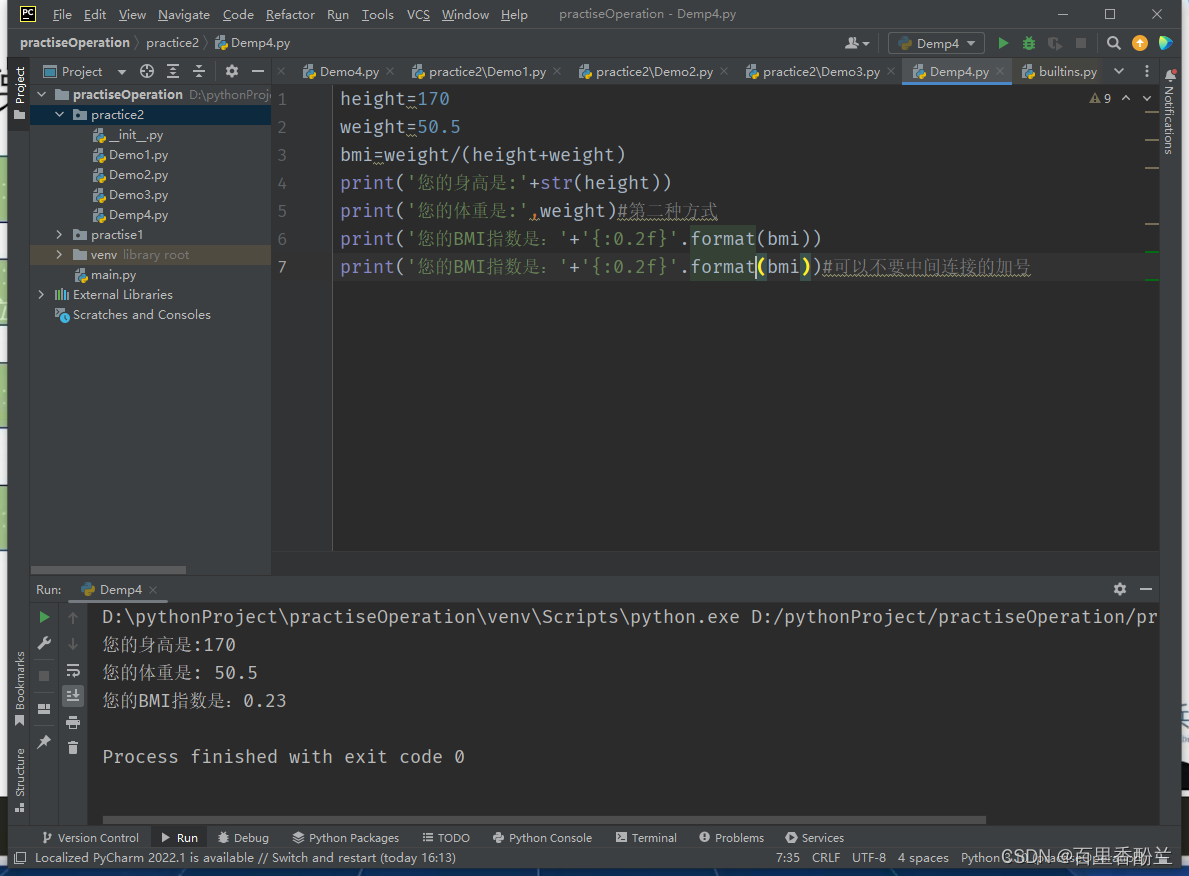1189x876 pixels.
Task: Open Project panel settings gear
Action: 231,71
